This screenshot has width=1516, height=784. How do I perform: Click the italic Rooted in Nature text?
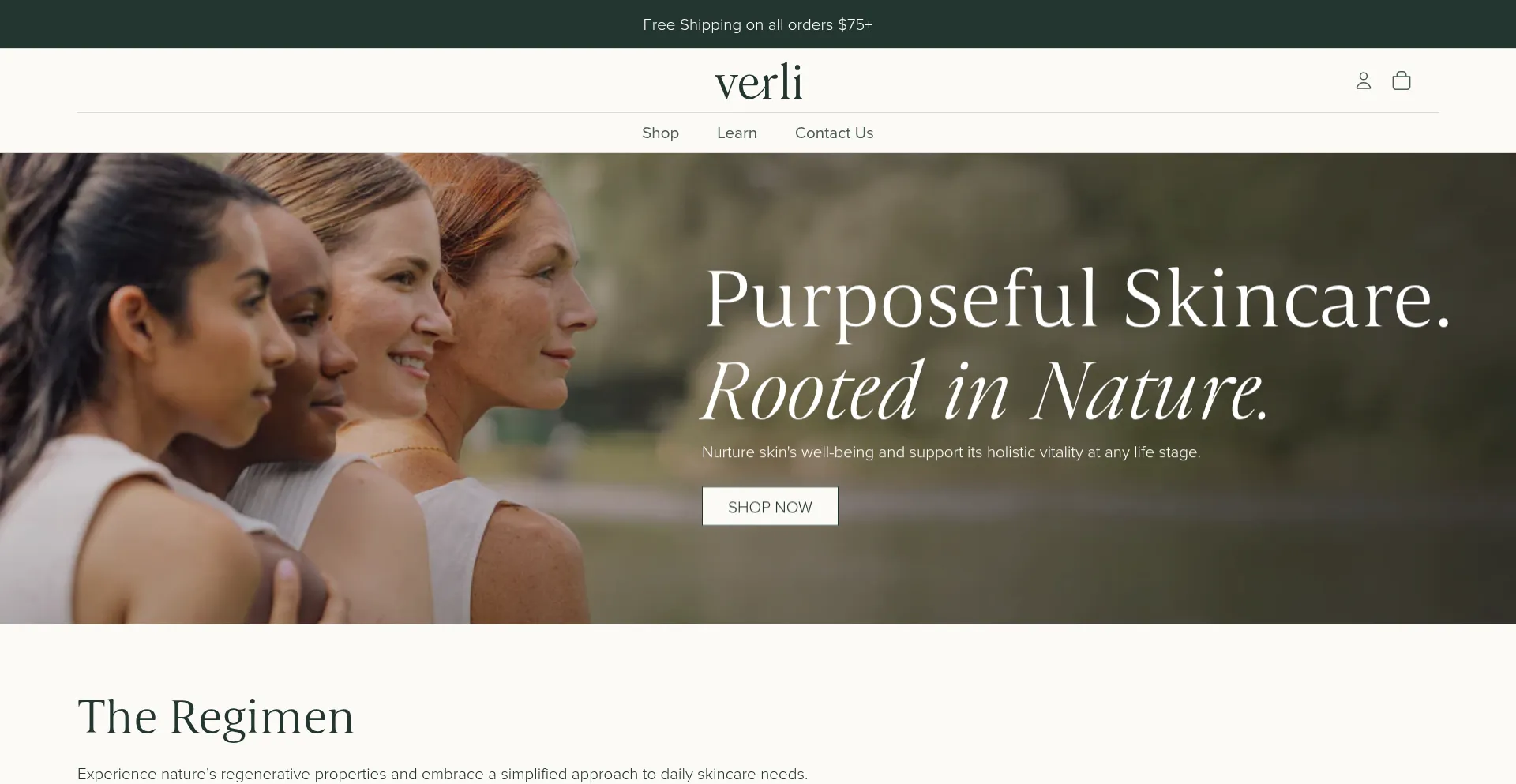985,391
